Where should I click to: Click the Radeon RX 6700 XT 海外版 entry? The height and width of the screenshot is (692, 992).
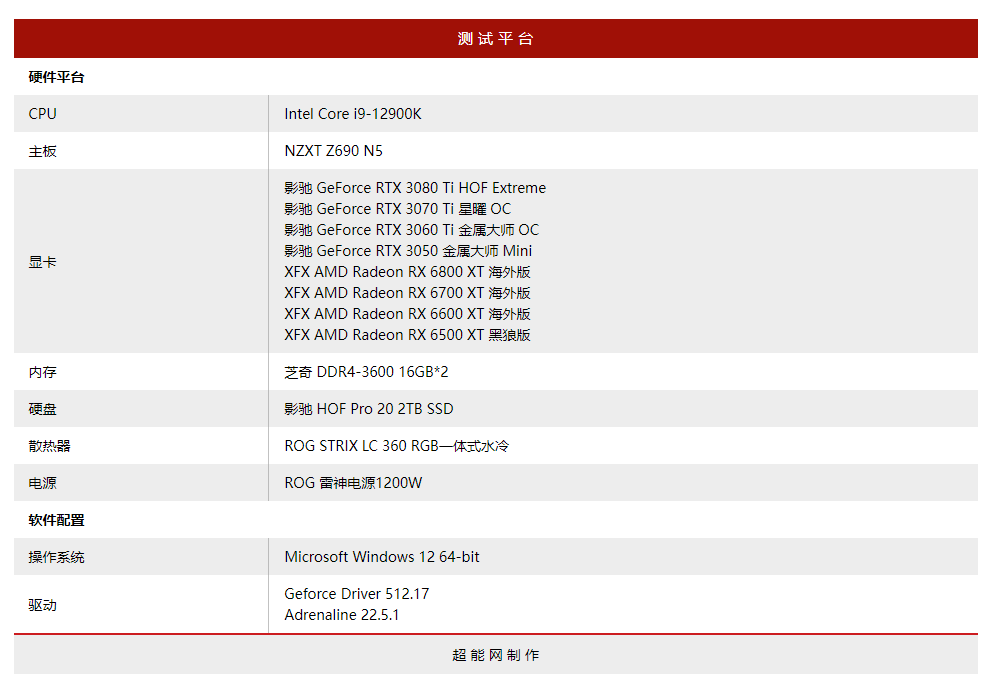click(407, 293)
